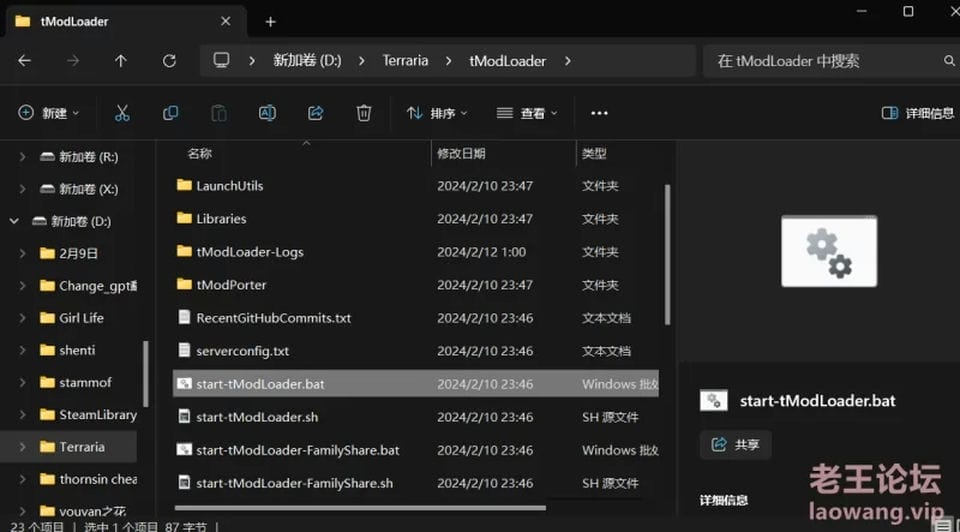This screenshot has height=532, width=960.
Task: Open Girl Life folder in the sidebar
Action: click(81, 318)
